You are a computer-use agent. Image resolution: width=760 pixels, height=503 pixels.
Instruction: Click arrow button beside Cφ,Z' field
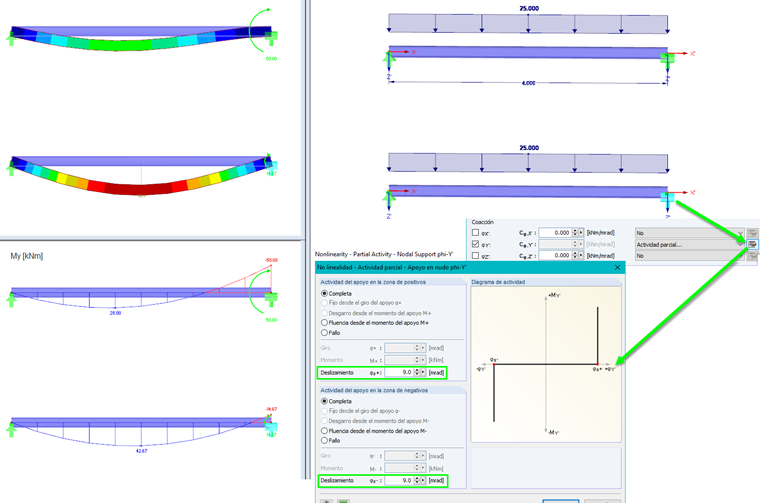581,255
